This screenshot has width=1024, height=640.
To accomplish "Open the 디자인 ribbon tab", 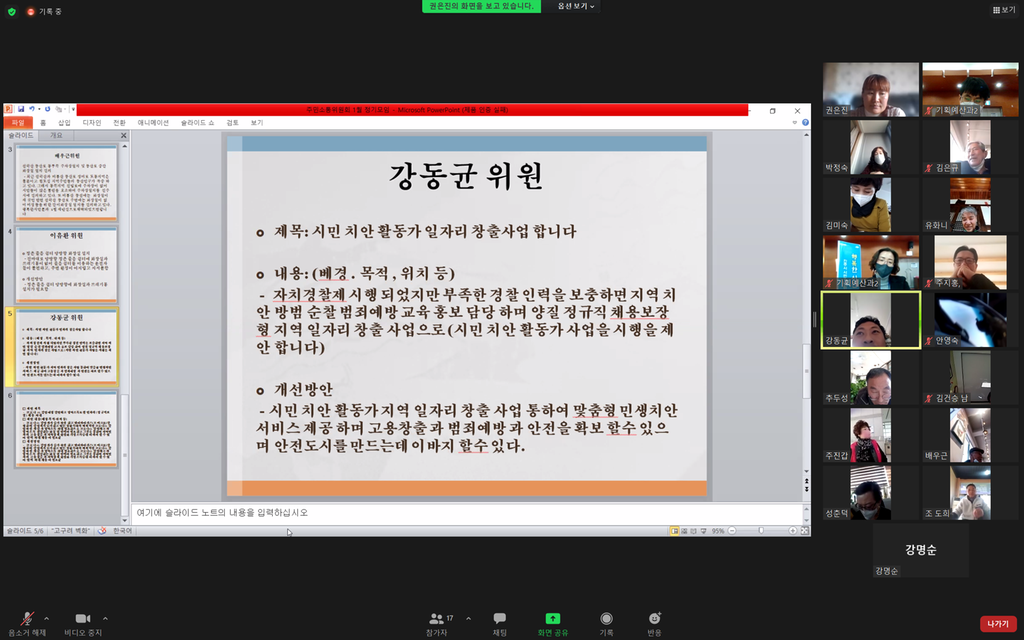I will point(92,123).
